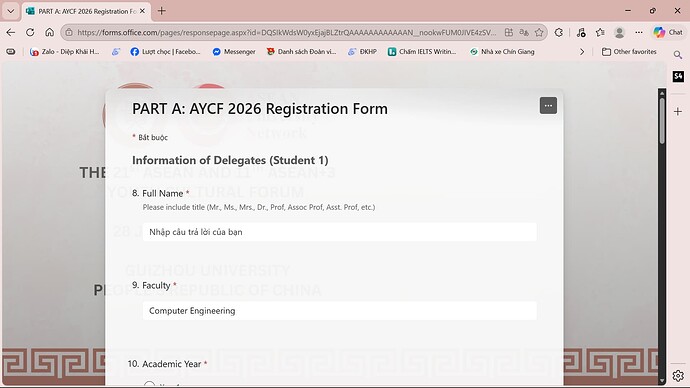The image size is (690, 388).
Task: Open Nhà xe Chín Giang bookmark
Action: tap(502, 51)
